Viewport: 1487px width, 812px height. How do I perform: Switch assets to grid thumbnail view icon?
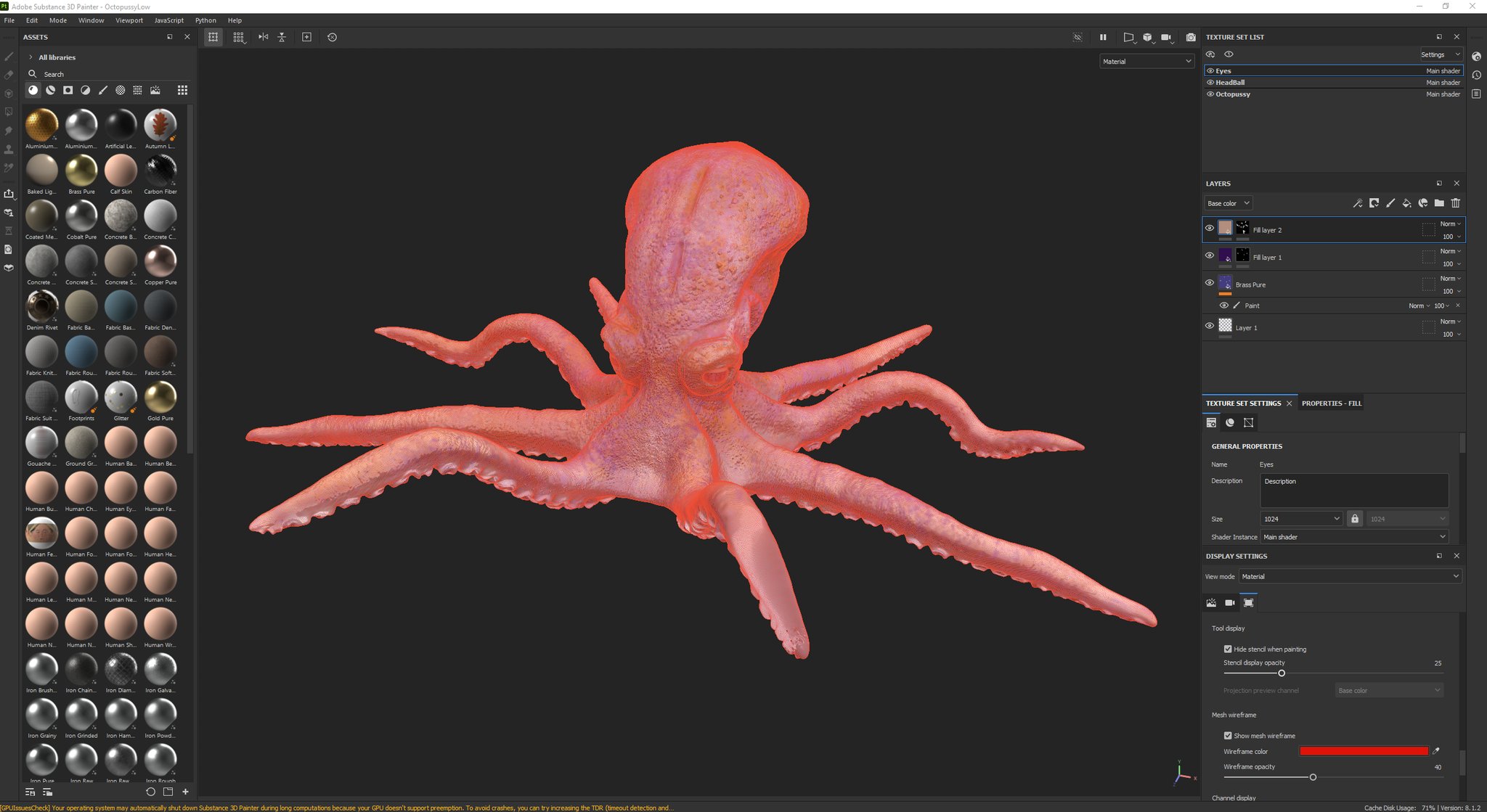pyautogui.click(x=182, y=90)
